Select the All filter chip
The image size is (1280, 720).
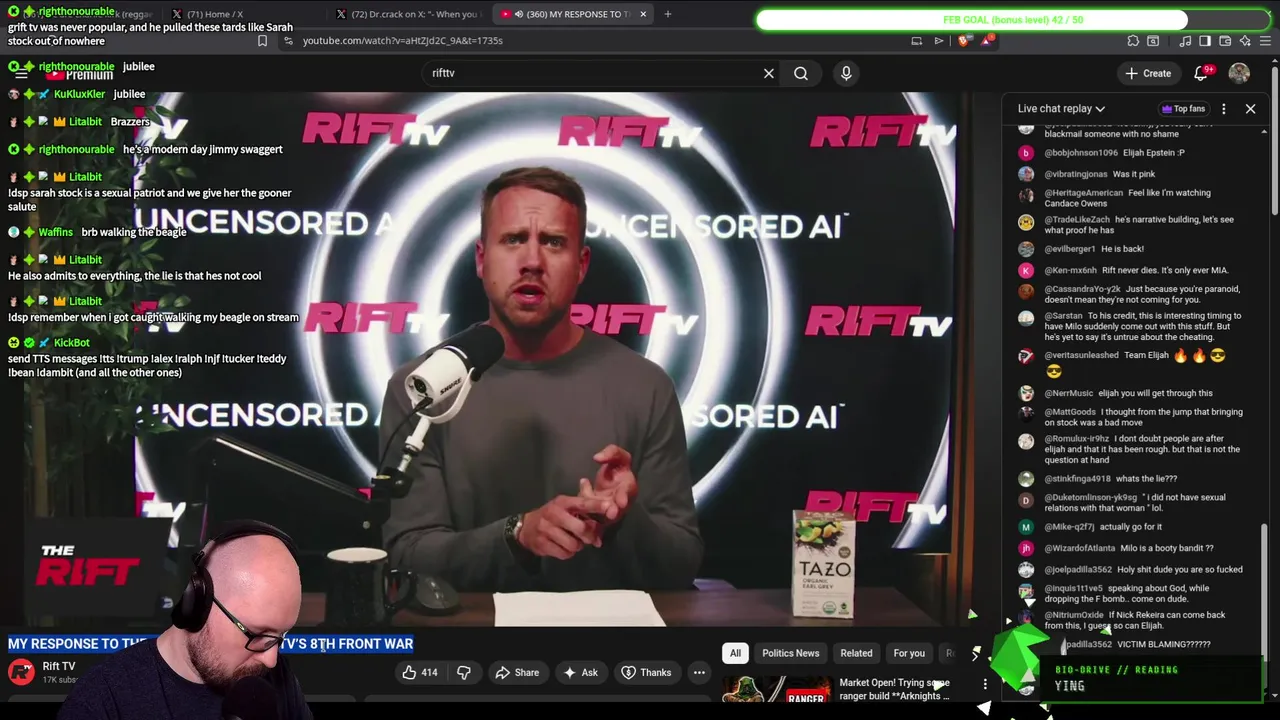[x=735, y=653]
